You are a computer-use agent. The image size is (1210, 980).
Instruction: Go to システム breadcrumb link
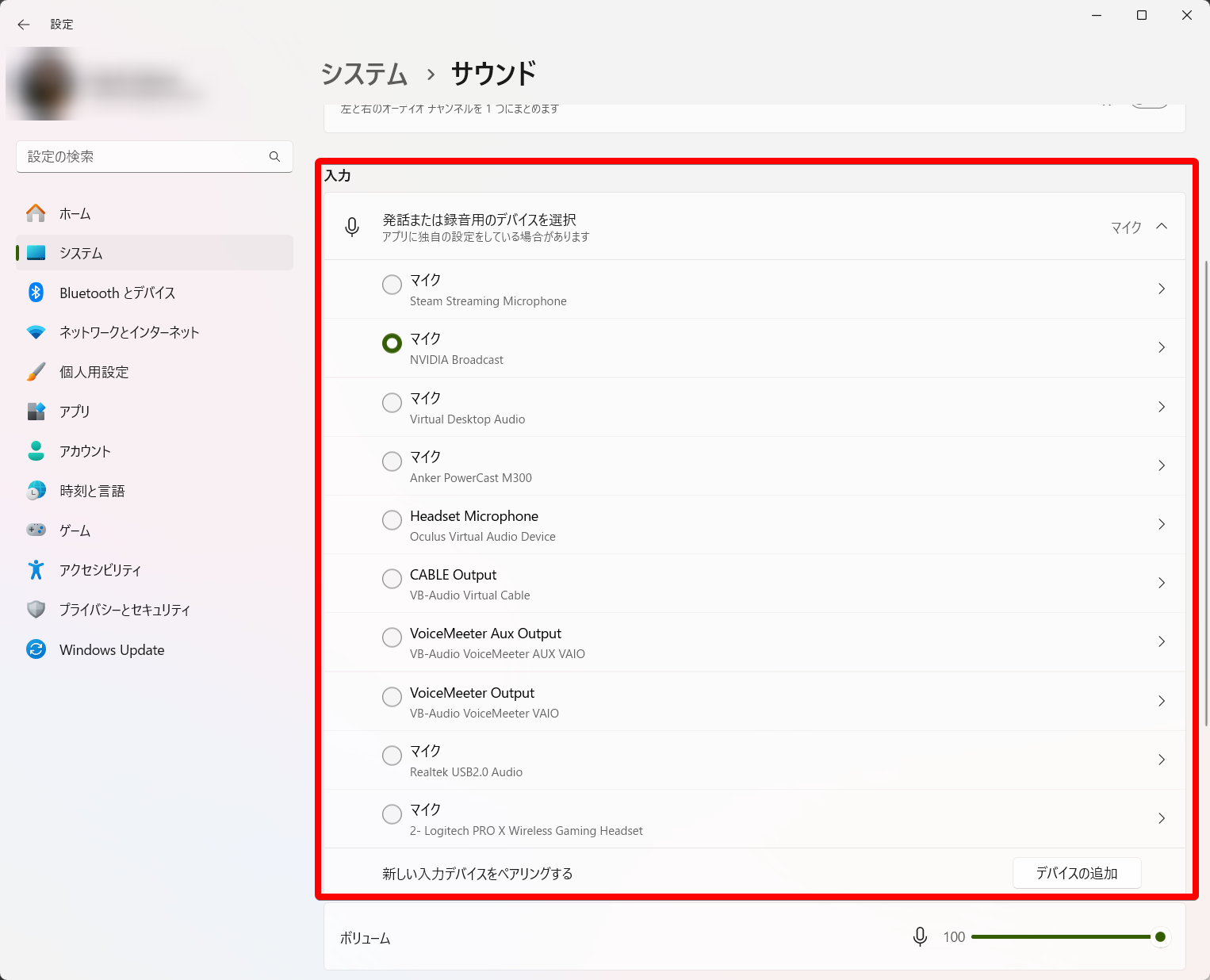(x=364, y=74)
